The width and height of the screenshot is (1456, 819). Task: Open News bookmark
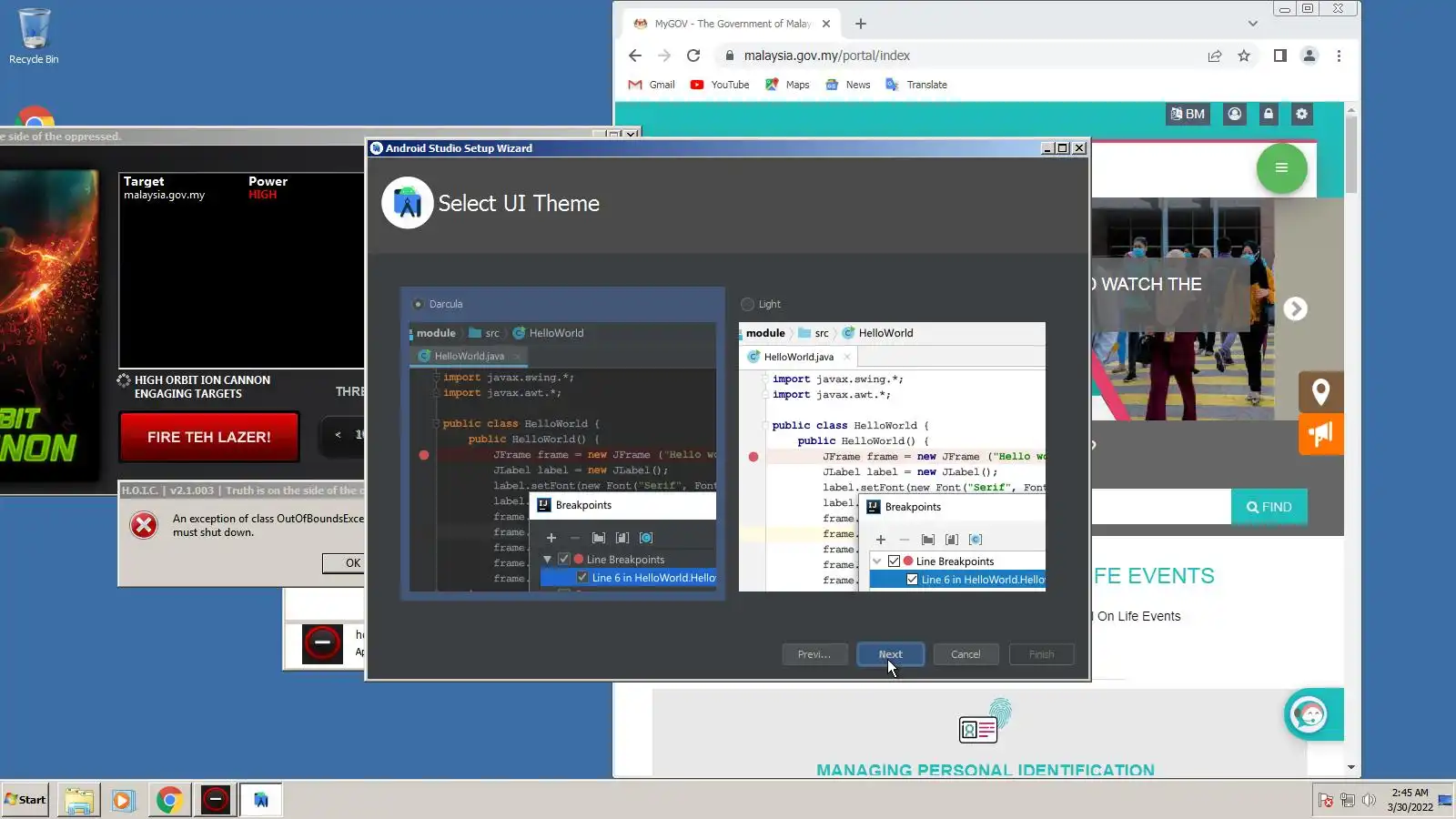point(847,85)
